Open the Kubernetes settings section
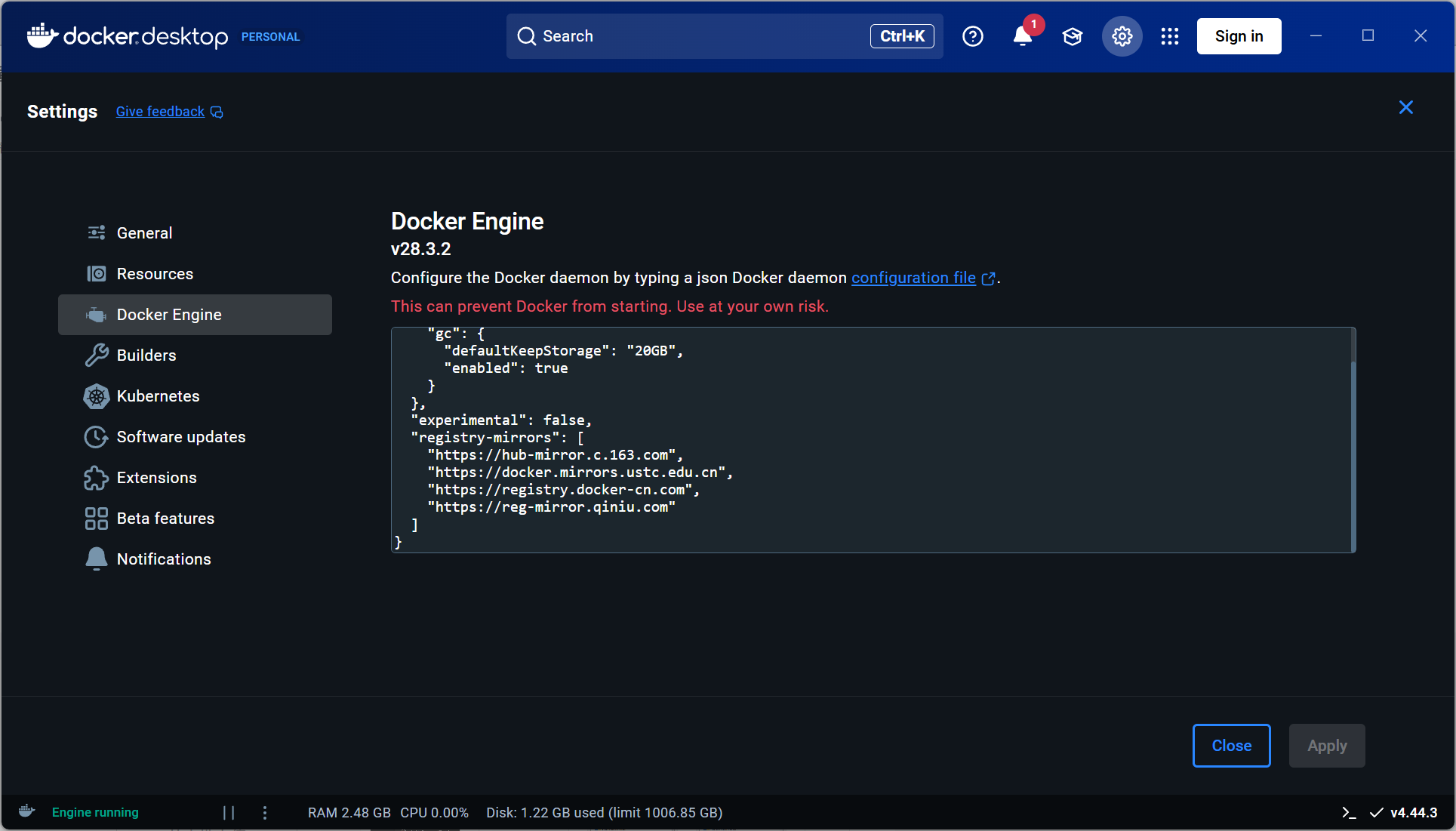The width and height of the screenshot is (1456, 831). coord(195,396)
